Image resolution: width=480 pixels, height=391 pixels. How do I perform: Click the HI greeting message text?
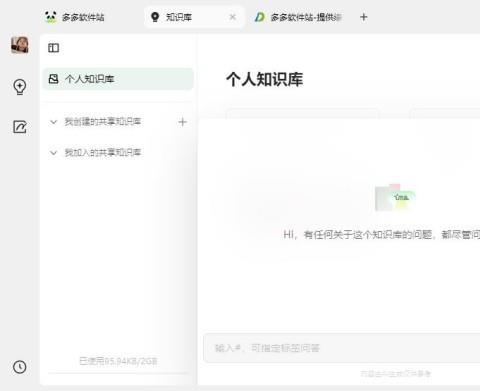tap(382, 235)
